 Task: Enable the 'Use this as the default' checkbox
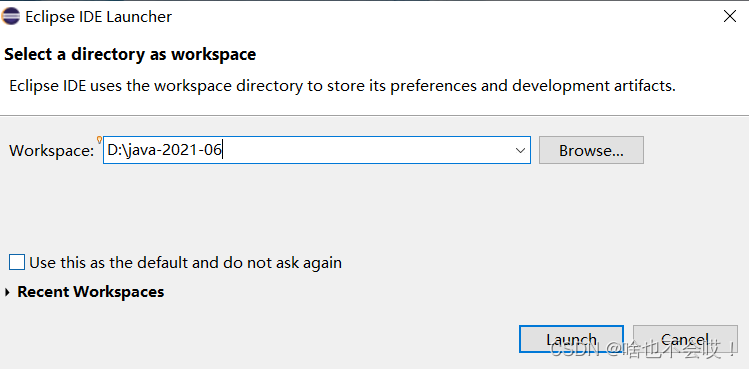(x=17, y=262)
